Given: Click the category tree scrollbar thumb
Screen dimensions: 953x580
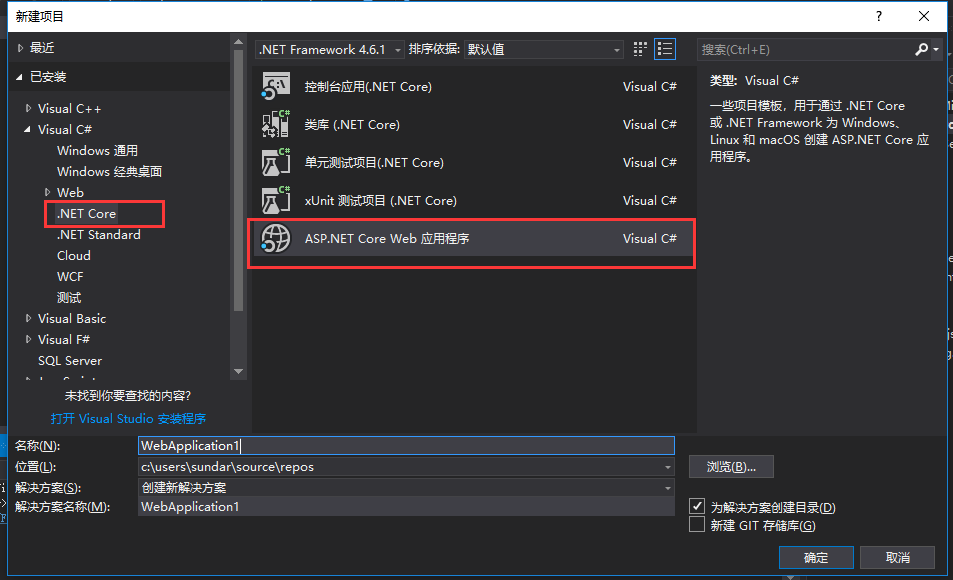Looking at the screenshot, I should [x=238, y=181].
